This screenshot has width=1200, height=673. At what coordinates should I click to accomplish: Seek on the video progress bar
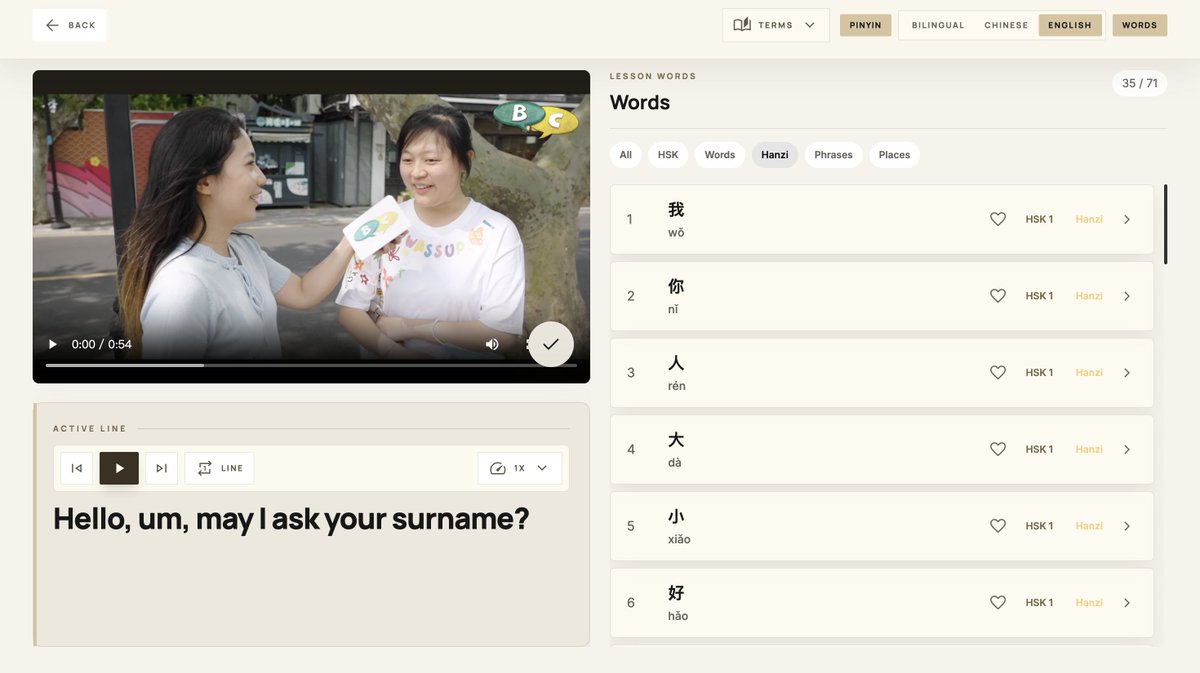tap(311, 365)
